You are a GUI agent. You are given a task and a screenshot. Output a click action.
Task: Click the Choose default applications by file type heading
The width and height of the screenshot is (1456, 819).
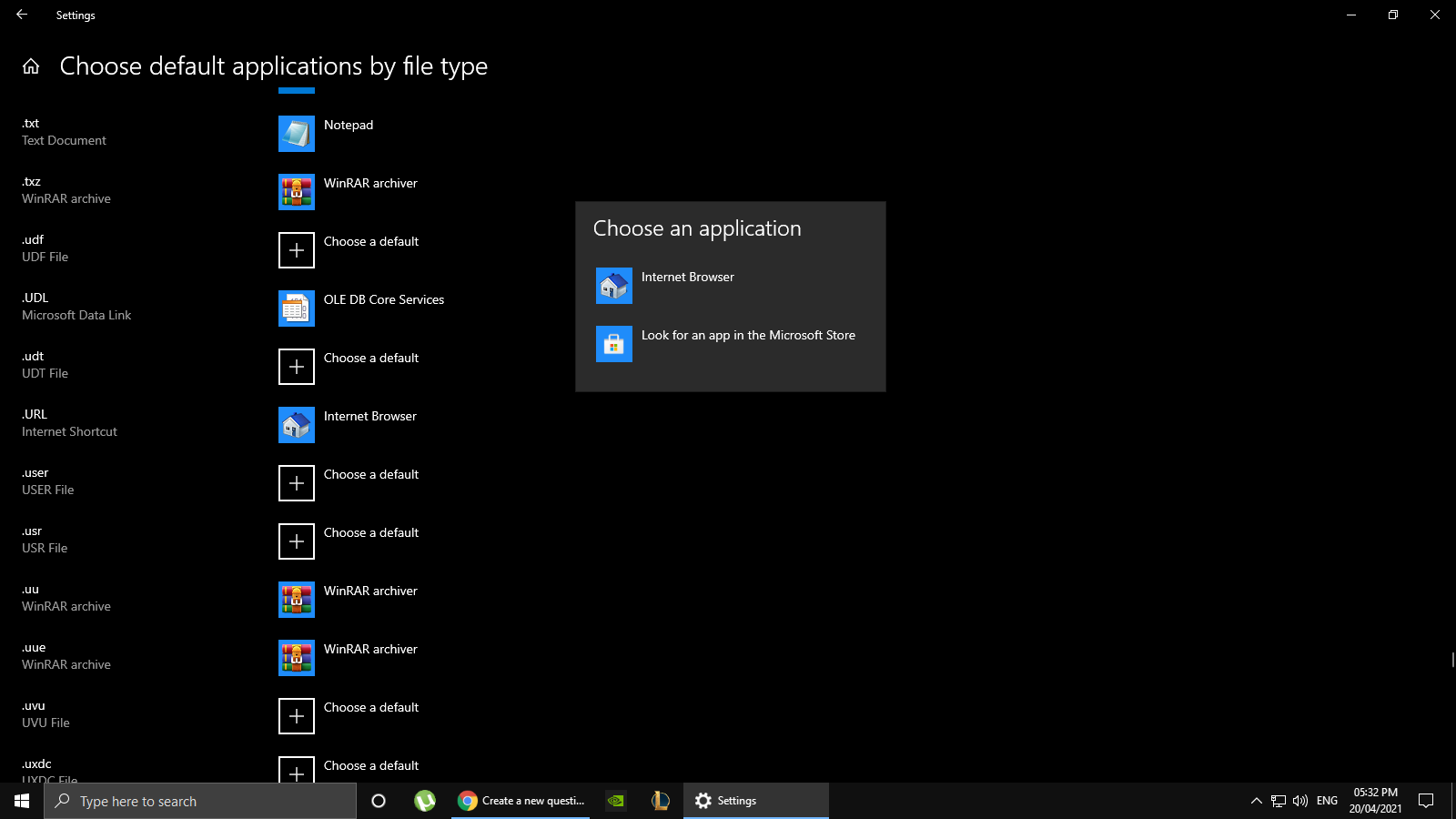tap(274, 66)
